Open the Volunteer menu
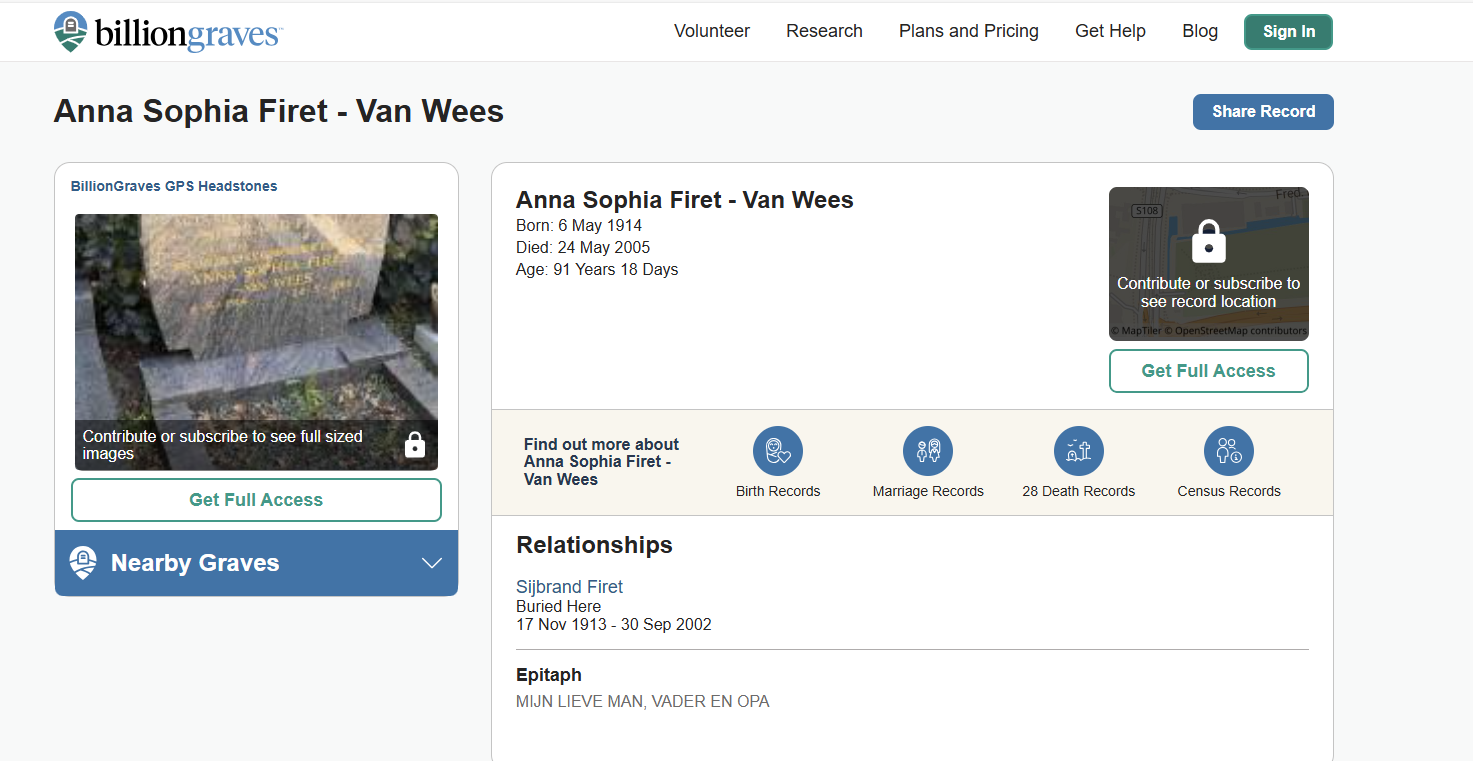 point(711,31)
